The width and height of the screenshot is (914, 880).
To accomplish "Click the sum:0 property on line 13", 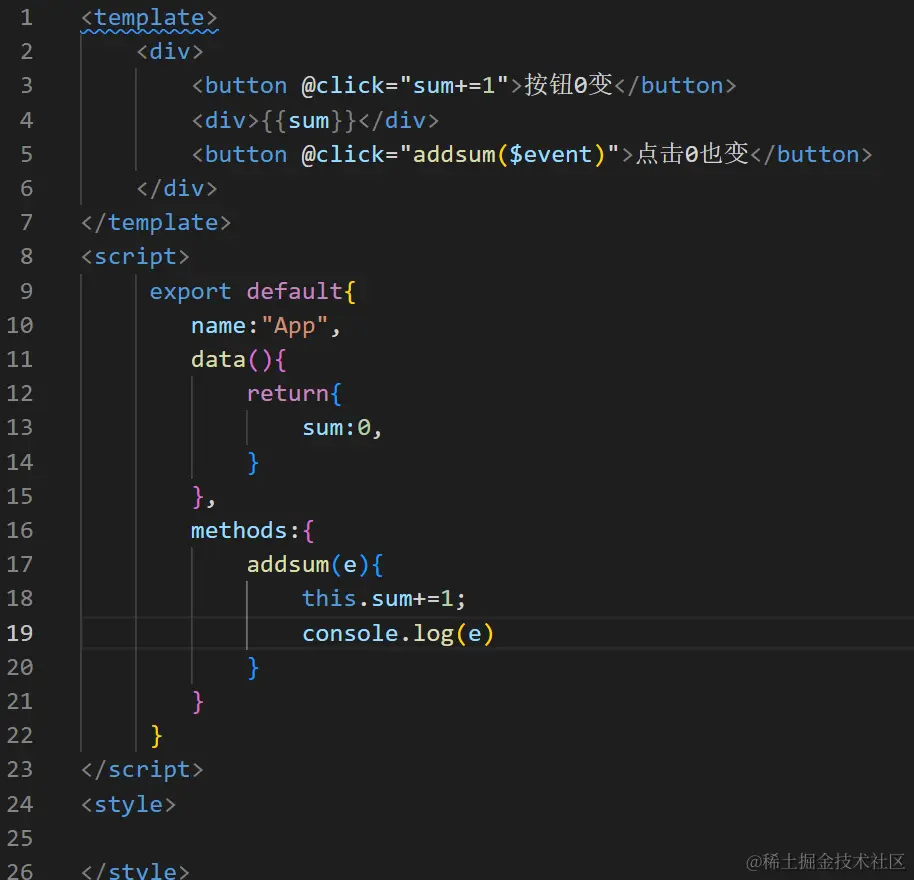I will coord(336,428).
